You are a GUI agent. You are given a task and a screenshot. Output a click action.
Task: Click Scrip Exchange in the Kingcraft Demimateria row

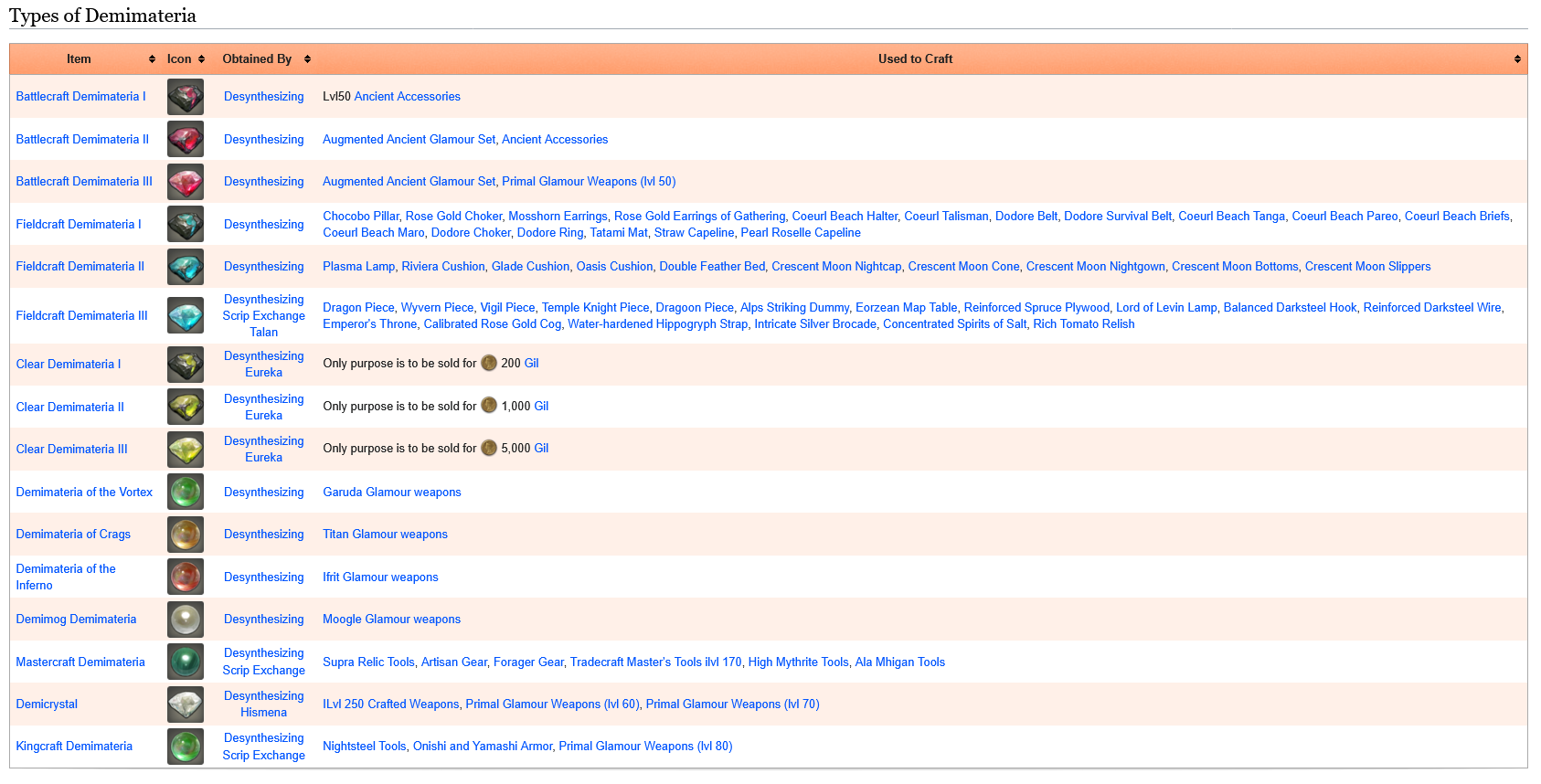click(x=264, y=756)
